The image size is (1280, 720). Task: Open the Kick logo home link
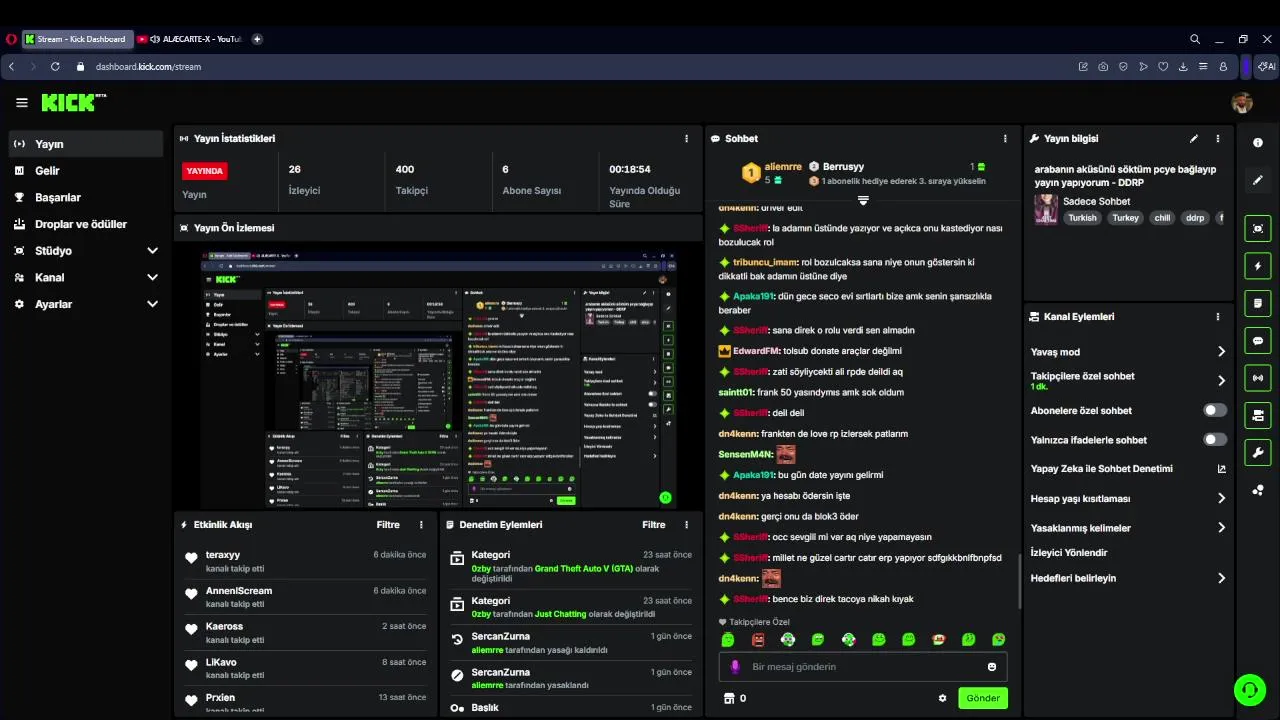pyautogui.click(x=74, y=102)
